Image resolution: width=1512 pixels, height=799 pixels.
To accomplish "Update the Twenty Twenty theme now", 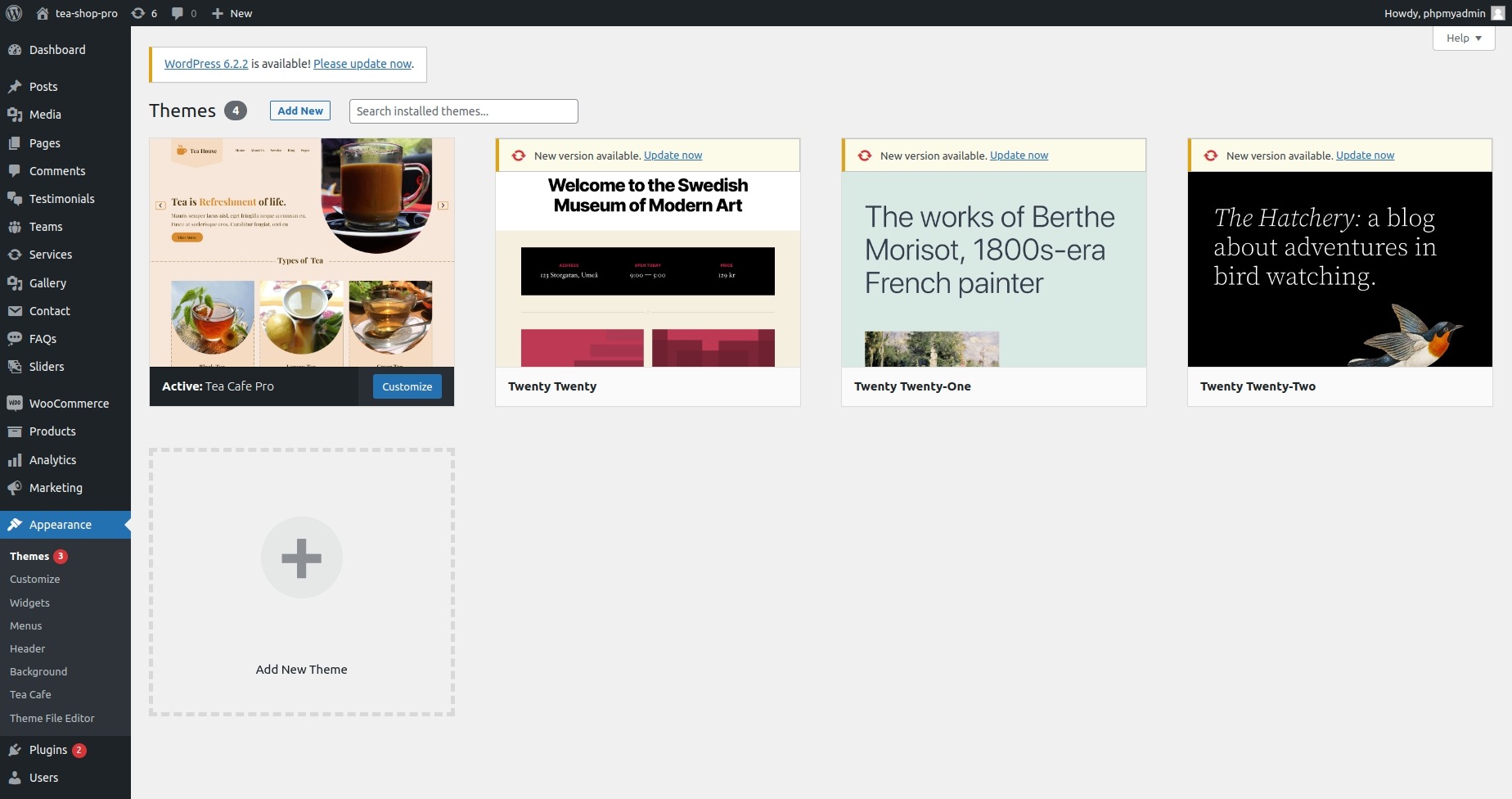I will click(673, 156).
